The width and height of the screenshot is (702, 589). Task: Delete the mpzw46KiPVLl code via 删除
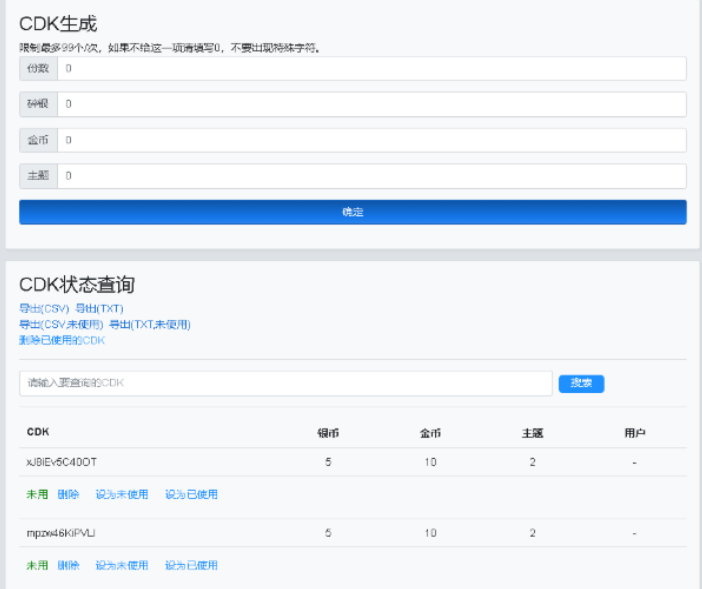click(68, 565)
